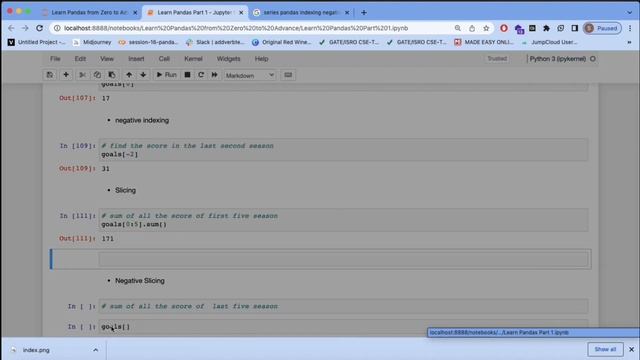Screen dimensions: 640x360
Task: Toggle the browser side panel icon
Action: [x=575, y=28]
